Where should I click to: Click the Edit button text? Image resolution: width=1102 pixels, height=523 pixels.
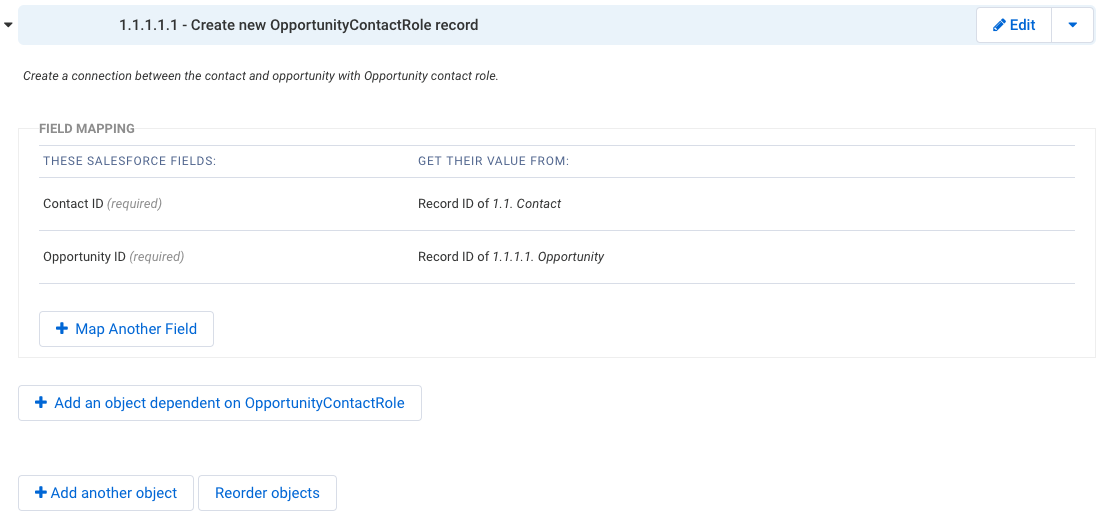tap(1023, 25)
